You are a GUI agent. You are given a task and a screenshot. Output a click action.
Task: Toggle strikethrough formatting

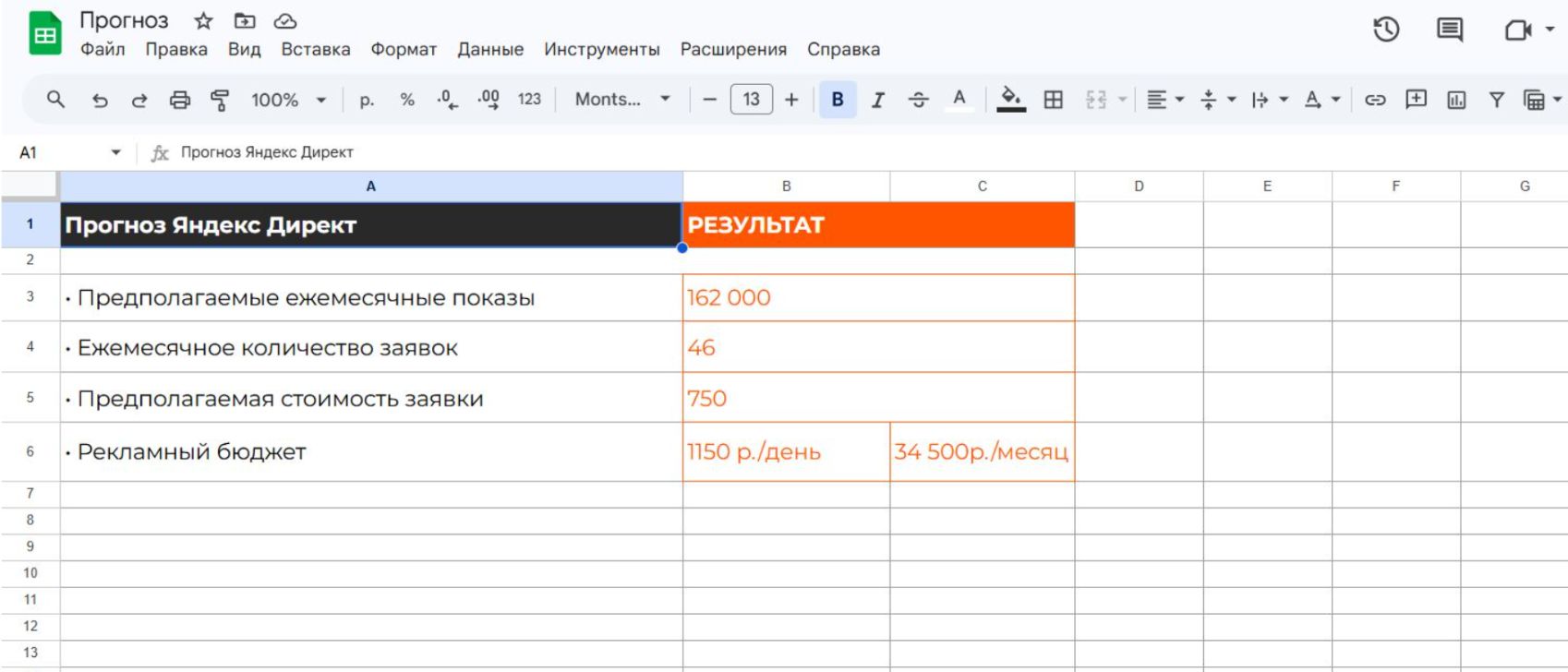point(918,100)
